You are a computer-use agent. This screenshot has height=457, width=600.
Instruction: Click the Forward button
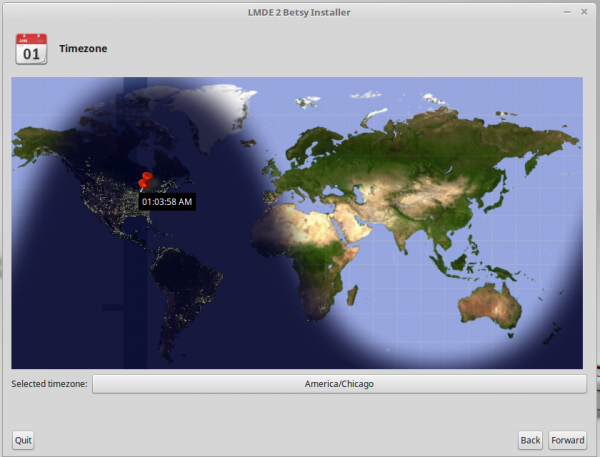[567, 440]
